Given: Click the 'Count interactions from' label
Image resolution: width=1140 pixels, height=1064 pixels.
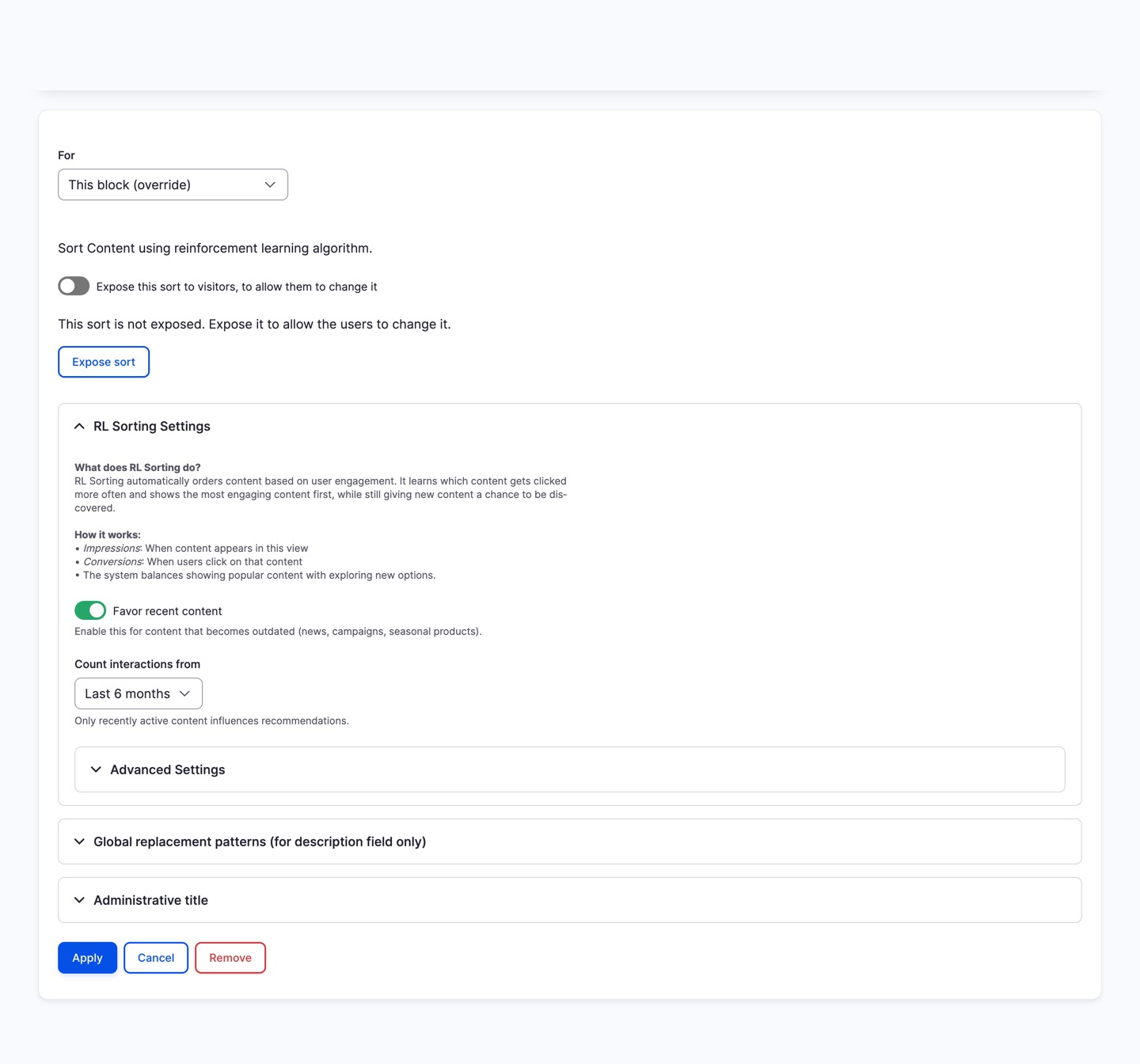Looking at the screenshot, I should pyautogui.click(x=138, y=664).
